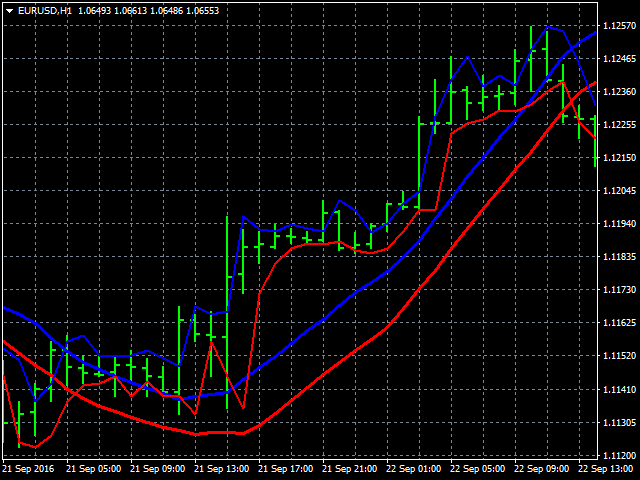The width and height of the screenshot is (640, 480).
Task: Click the 1.11200 bottom price label
Action: [x=619, y=455]
